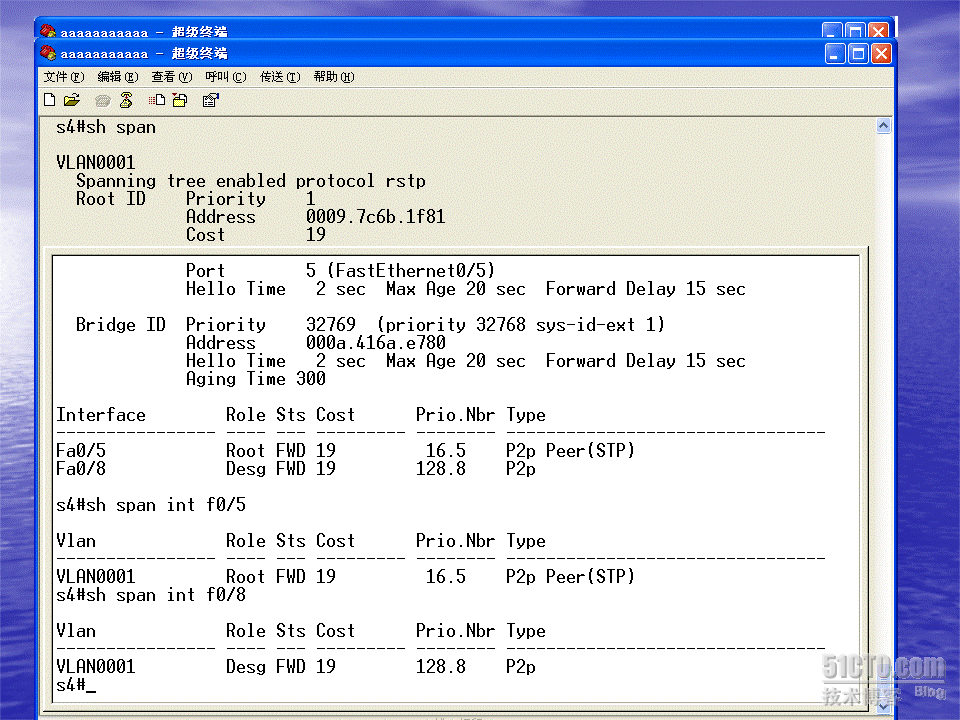
Task: Click the Call (connect) phone icon
Action: point(103,100)
